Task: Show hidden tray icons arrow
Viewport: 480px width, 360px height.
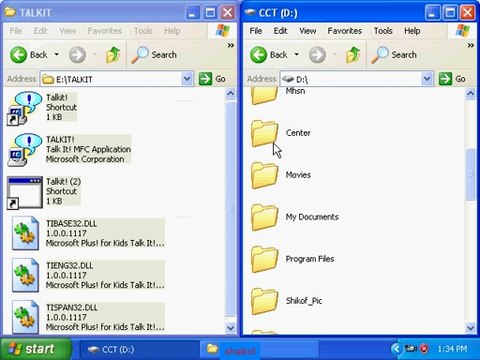Action: pos(396,349)
